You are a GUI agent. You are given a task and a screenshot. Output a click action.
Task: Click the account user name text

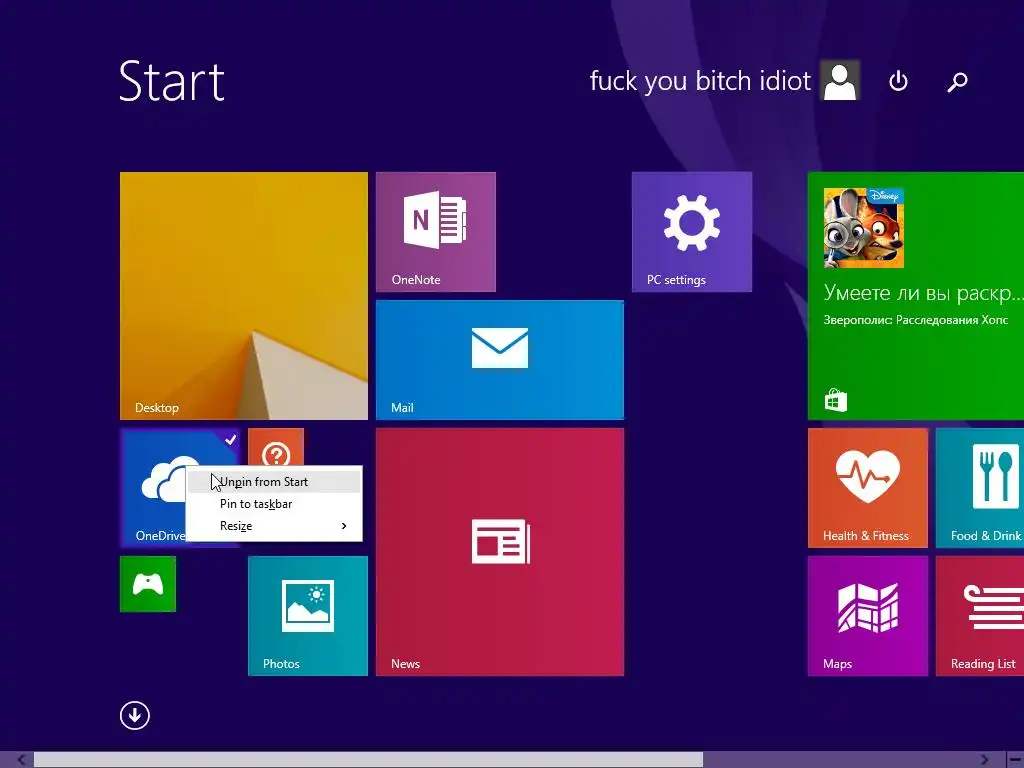tap(700, 81)
